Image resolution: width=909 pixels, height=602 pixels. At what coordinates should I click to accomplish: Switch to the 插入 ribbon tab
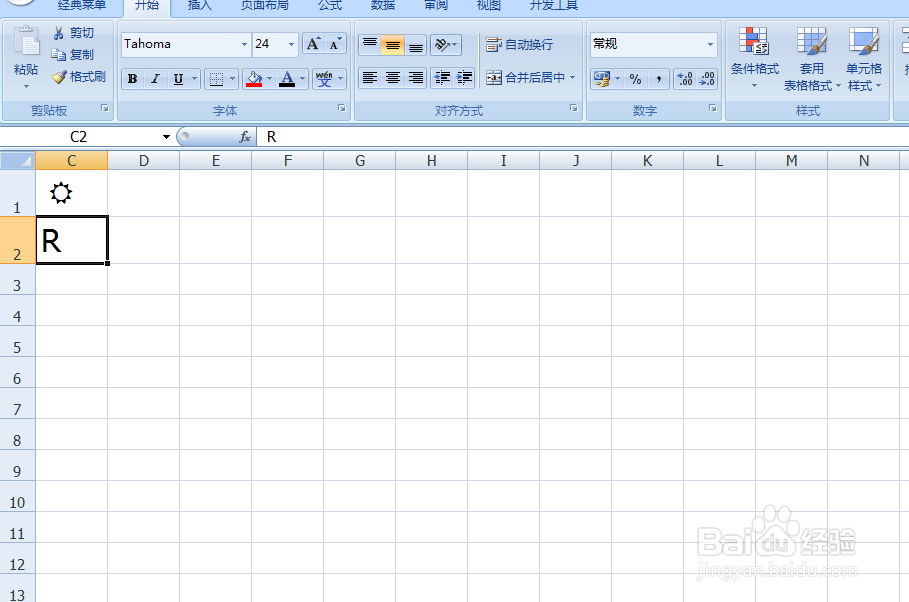[199, 7]
